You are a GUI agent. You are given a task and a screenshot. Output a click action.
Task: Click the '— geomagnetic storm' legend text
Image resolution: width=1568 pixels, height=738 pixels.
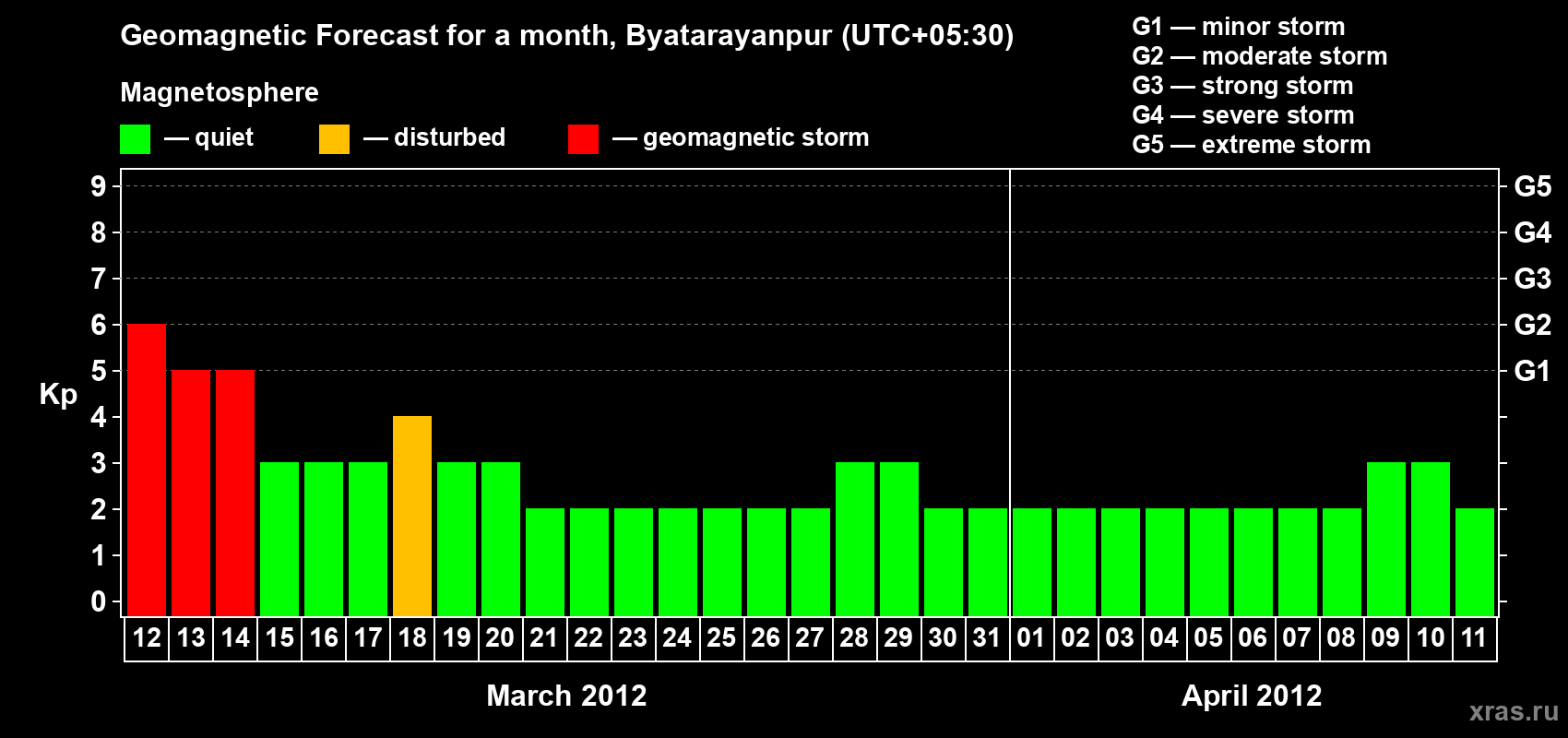(741, 137)
